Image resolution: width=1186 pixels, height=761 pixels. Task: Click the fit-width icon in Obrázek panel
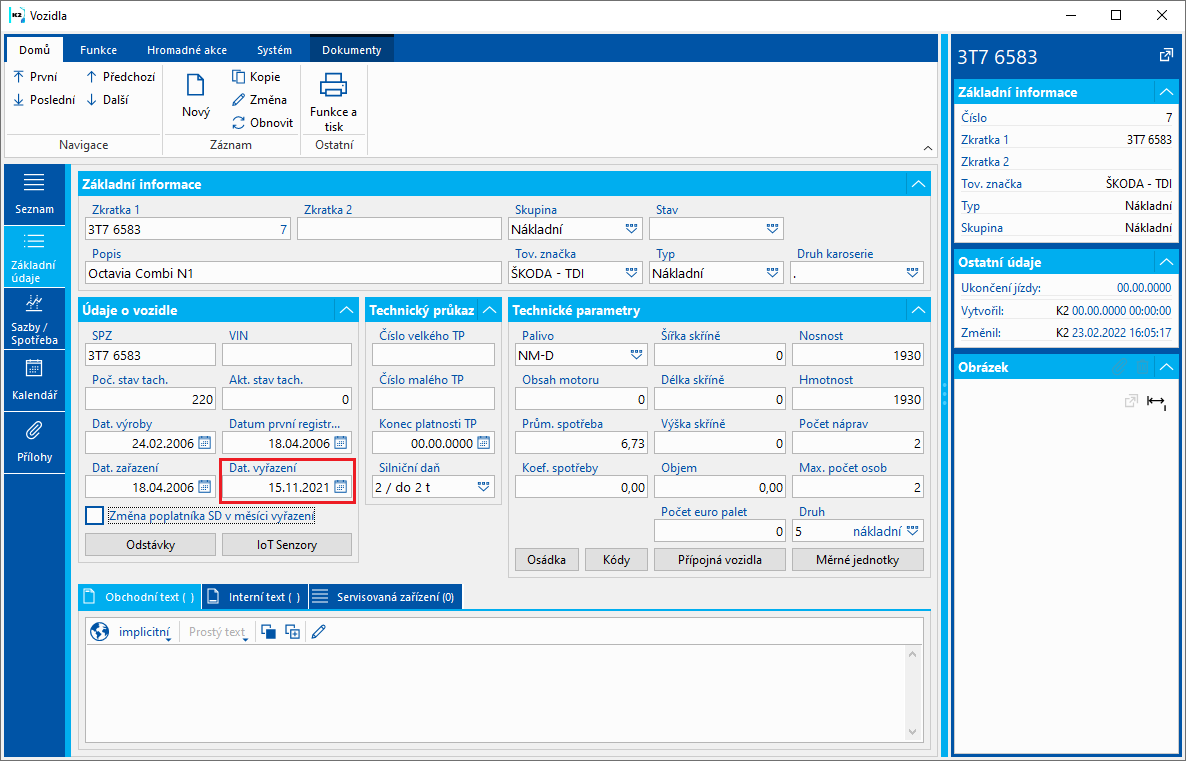pos(1156,402)
